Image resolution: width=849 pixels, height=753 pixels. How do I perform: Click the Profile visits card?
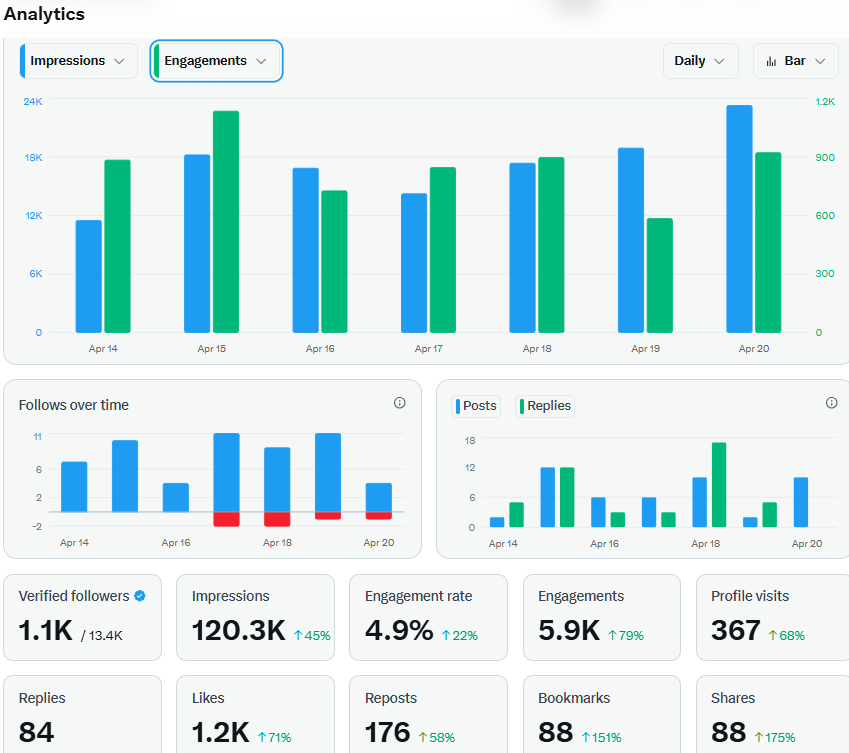[x=774, y=617]
